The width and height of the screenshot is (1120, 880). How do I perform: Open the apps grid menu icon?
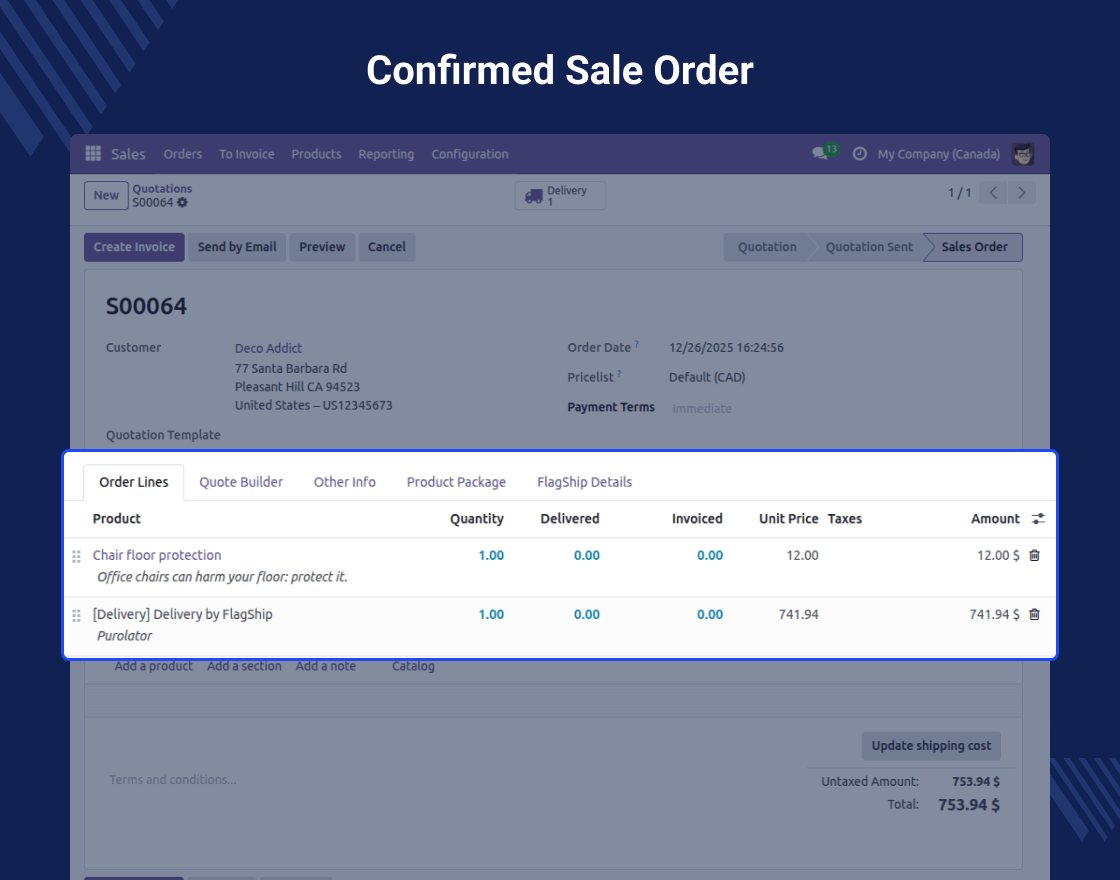[93, 154]
